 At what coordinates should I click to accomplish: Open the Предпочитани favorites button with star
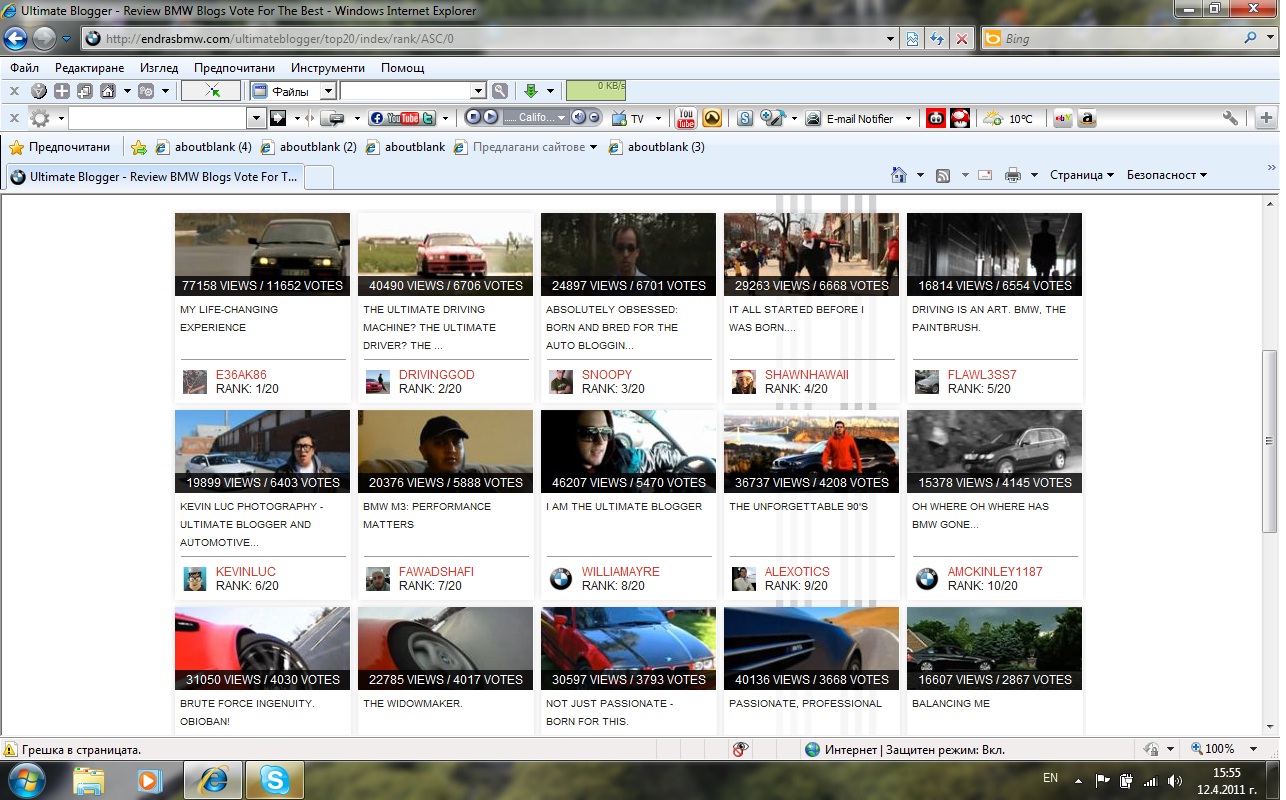(x=60, y=147)
